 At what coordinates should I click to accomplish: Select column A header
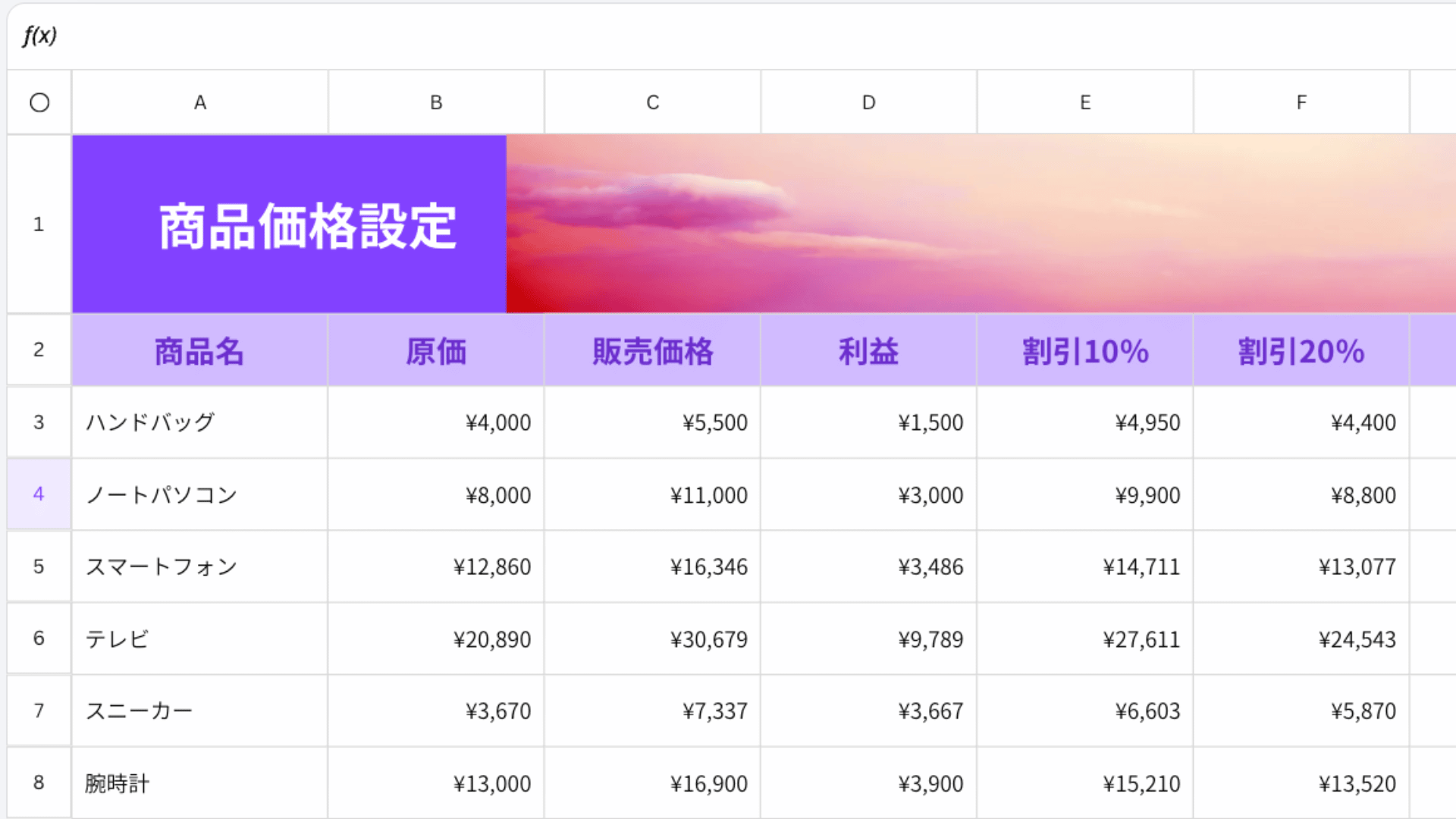point(200,102)
